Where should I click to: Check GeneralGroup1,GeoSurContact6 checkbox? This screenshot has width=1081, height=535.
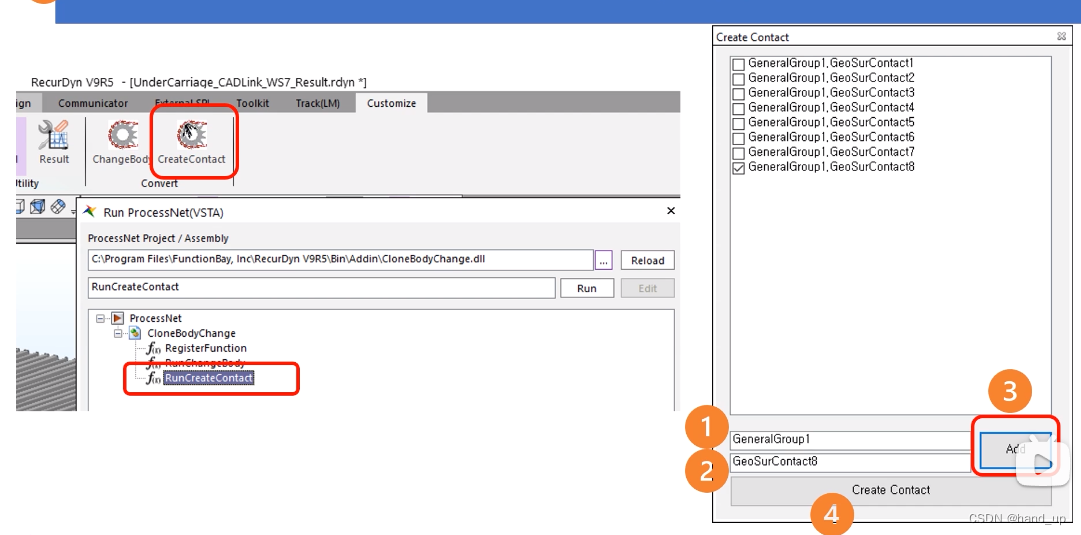pyautogui.click(x=738, y=138)
